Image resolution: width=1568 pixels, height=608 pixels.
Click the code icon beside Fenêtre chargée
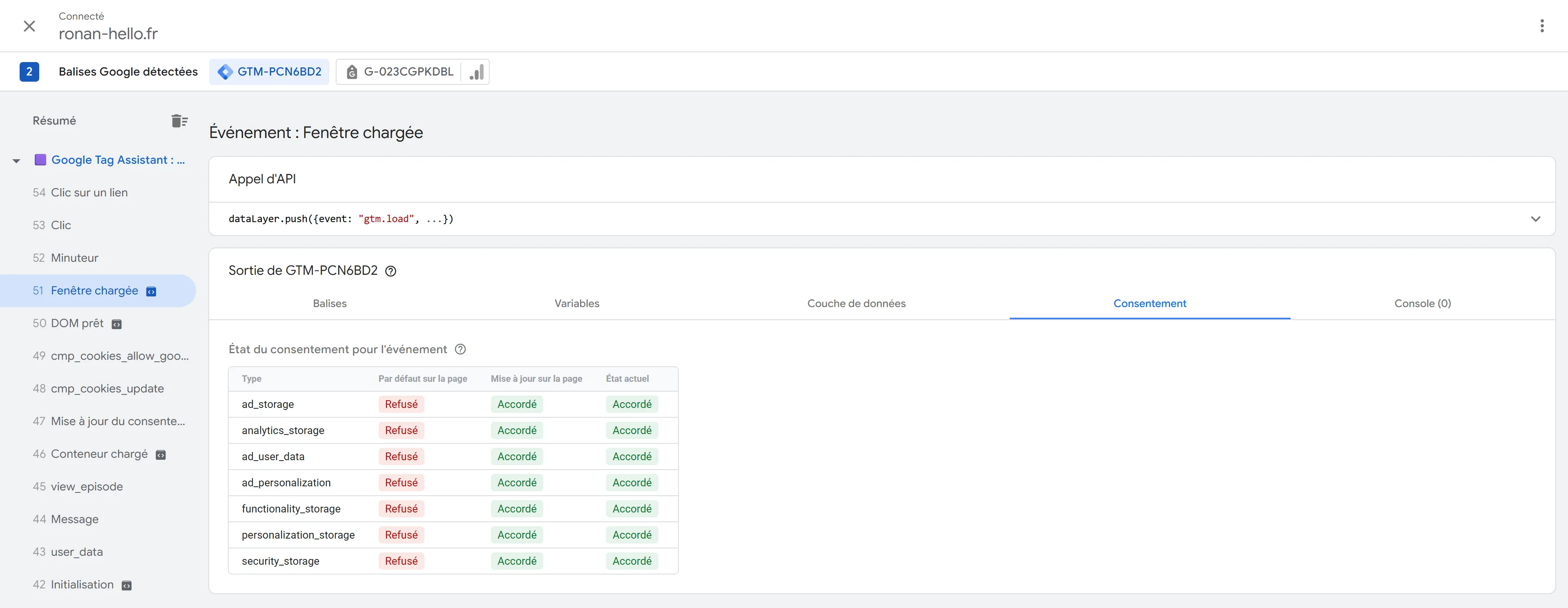(152, 292)
